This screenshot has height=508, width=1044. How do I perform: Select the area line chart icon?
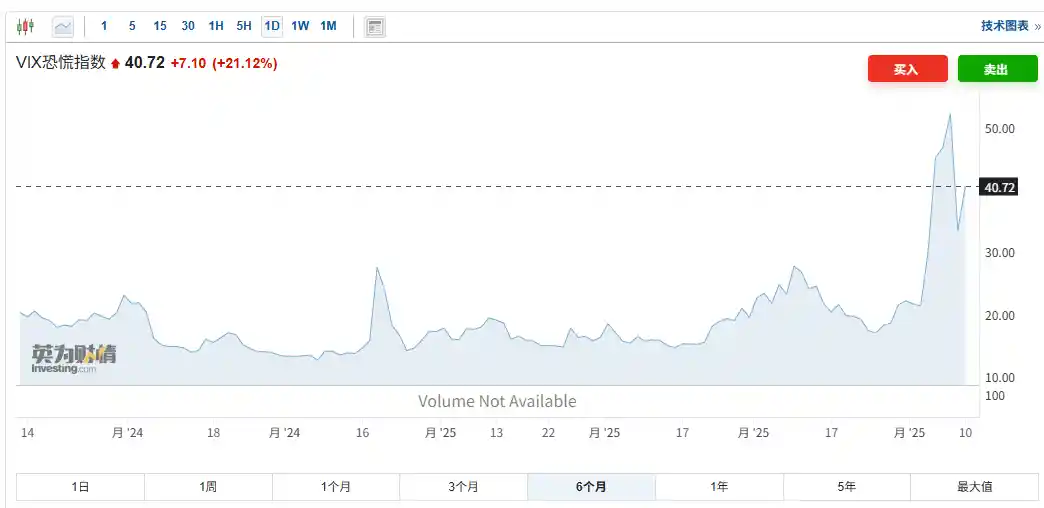coord(63,27)
